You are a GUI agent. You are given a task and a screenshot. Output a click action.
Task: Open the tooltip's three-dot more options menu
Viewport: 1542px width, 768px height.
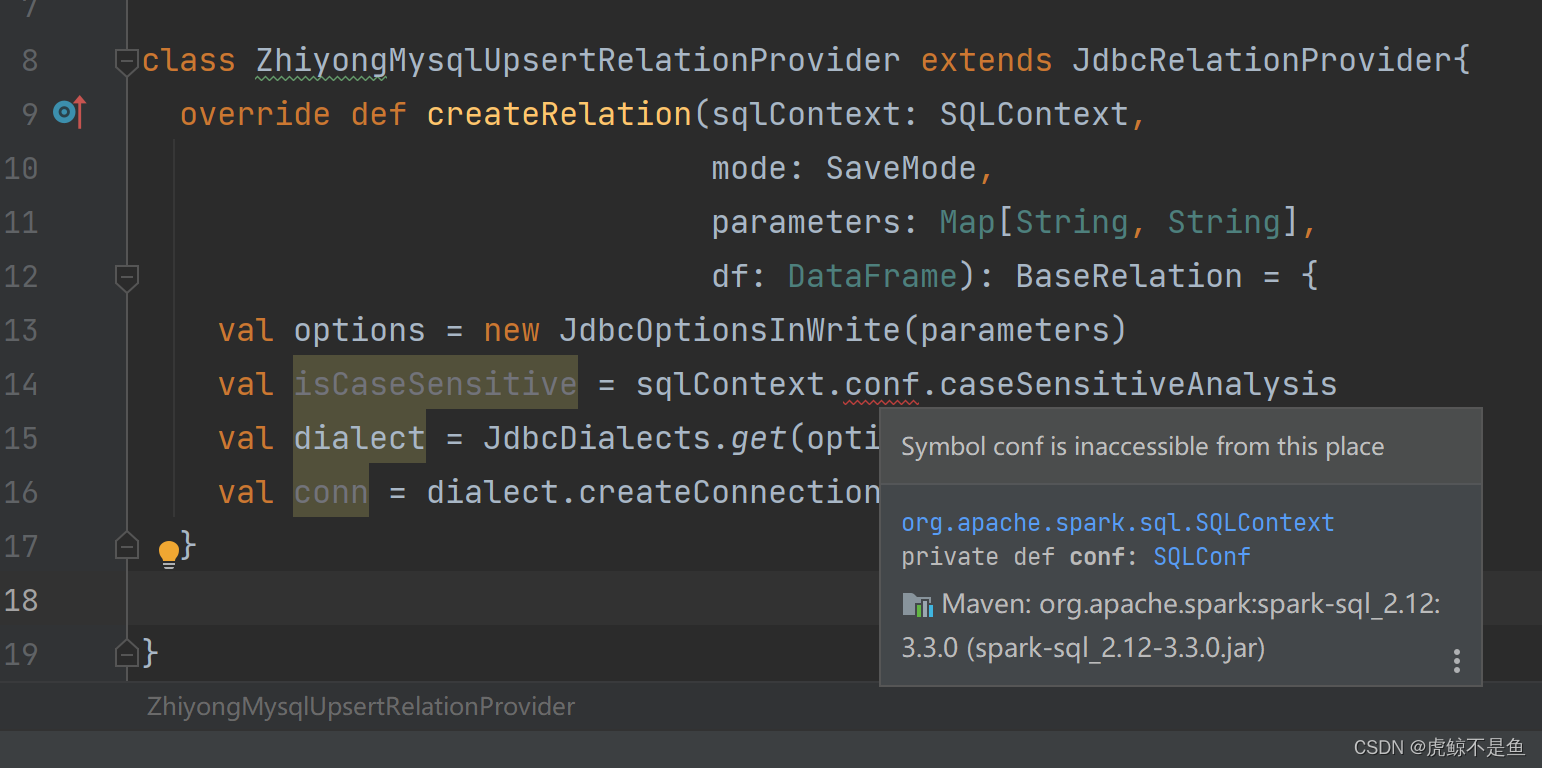(1457, 661)
